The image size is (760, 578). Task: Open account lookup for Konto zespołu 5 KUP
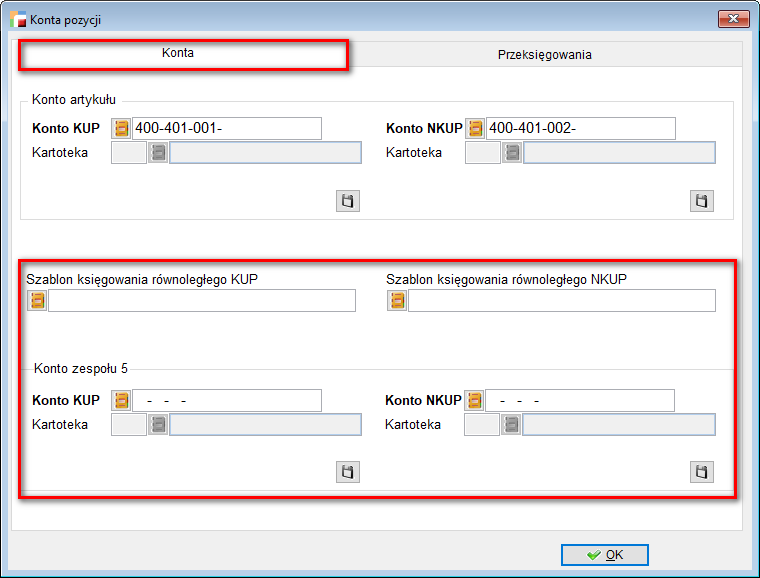coord(122,400)
